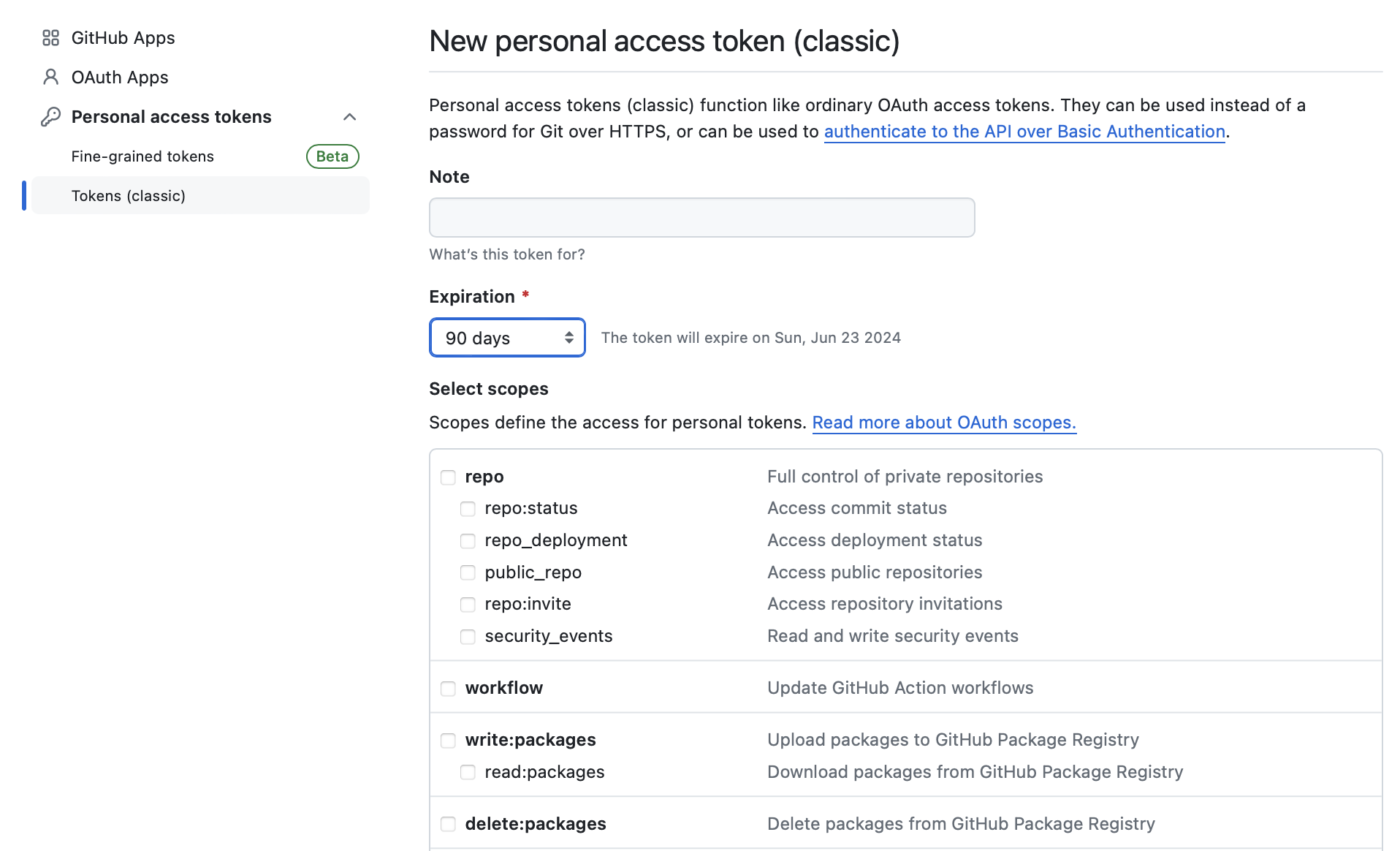The image size is (1400, 851).
Task: Open Fine-grained tokens in the sidebar
Action: (142, 156)
